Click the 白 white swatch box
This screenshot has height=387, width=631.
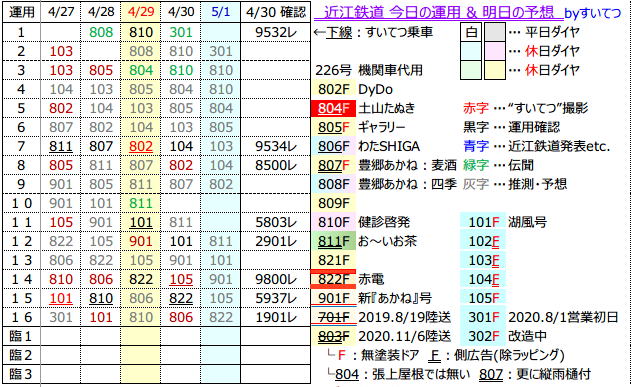[x=471, y=32]
